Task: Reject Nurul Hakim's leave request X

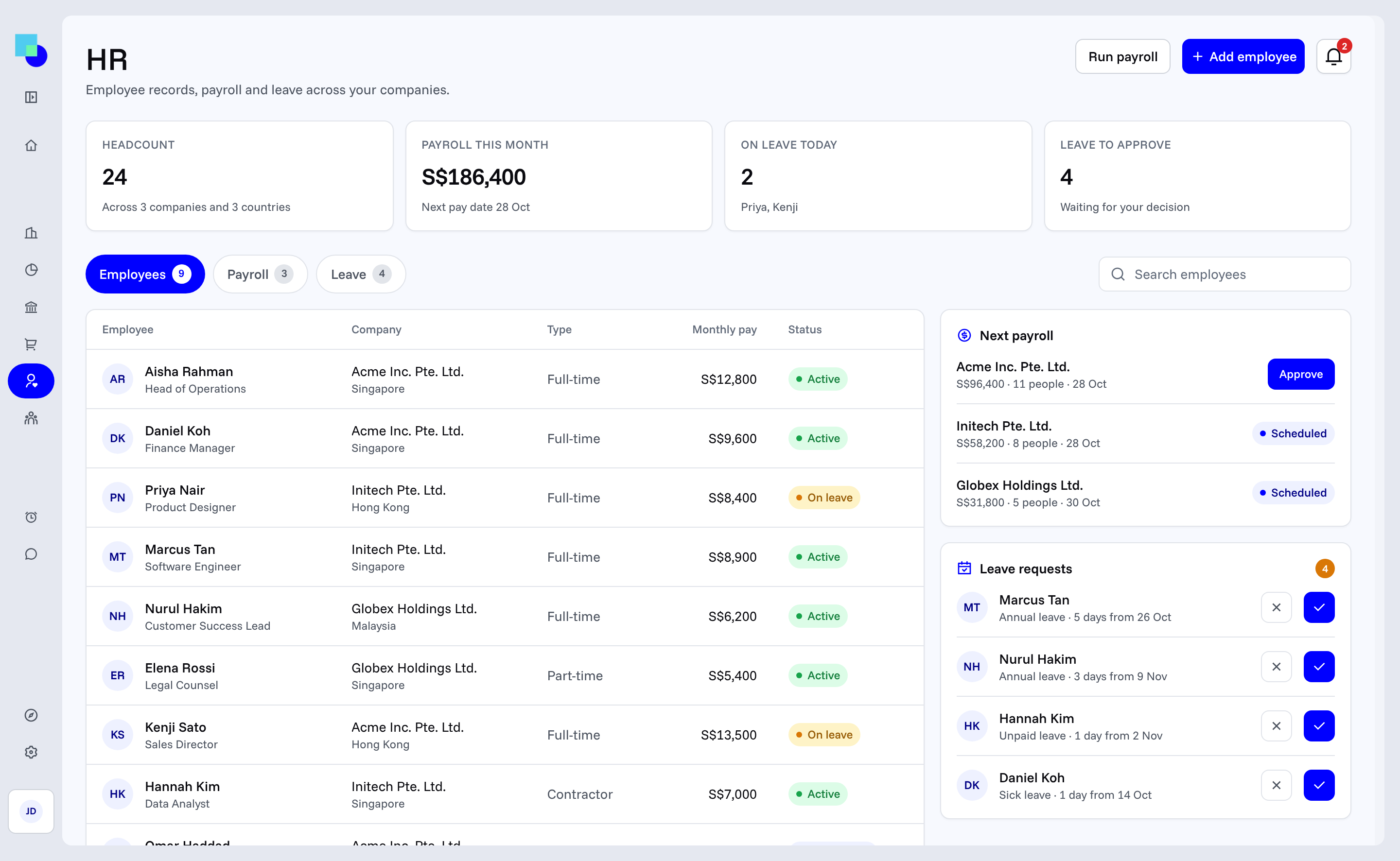Action: 1277,667
